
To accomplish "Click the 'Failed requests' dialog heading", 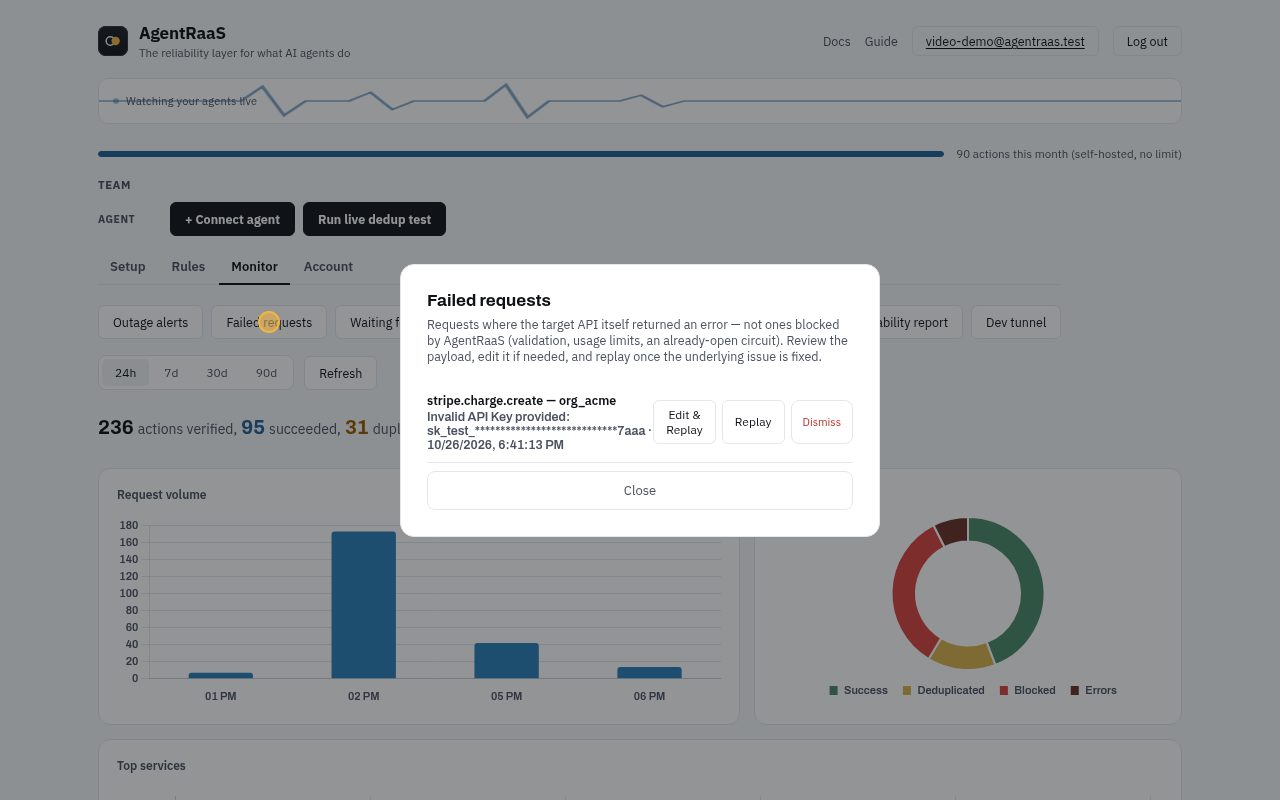I will [489, 300].
